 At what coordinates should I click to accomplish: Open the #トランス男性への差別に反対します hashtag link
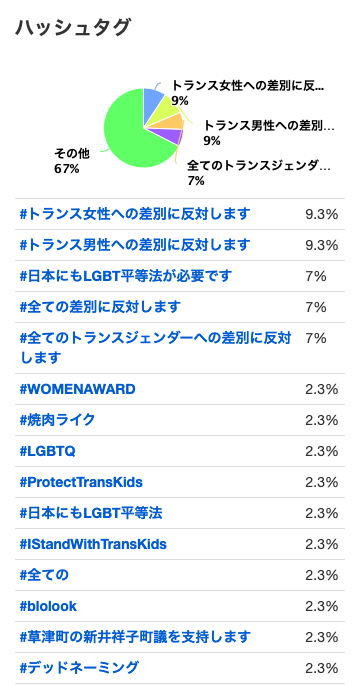pos(135,245)
